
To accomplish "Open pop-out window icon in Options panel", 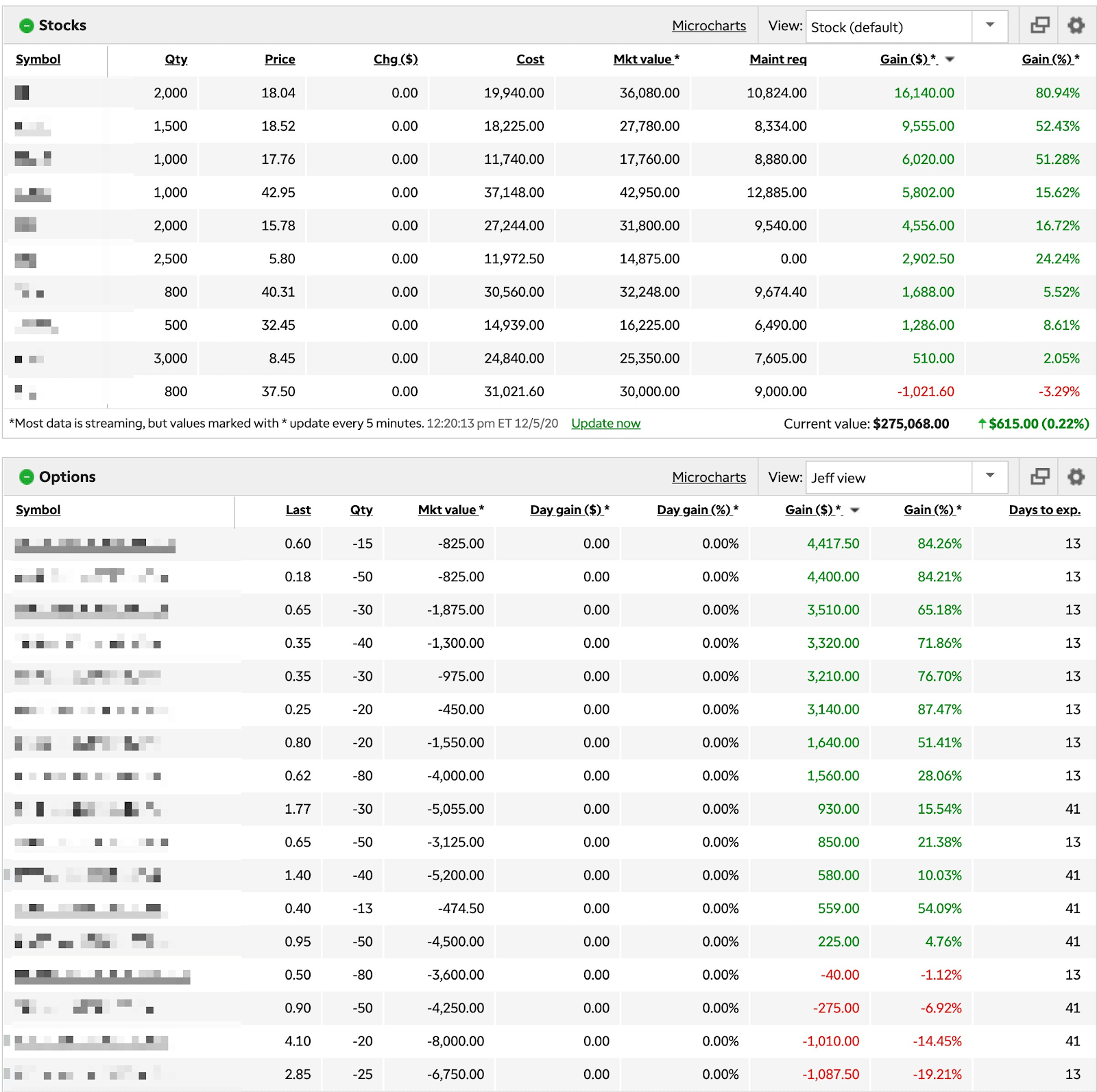I will click(x=1040, y=476).
